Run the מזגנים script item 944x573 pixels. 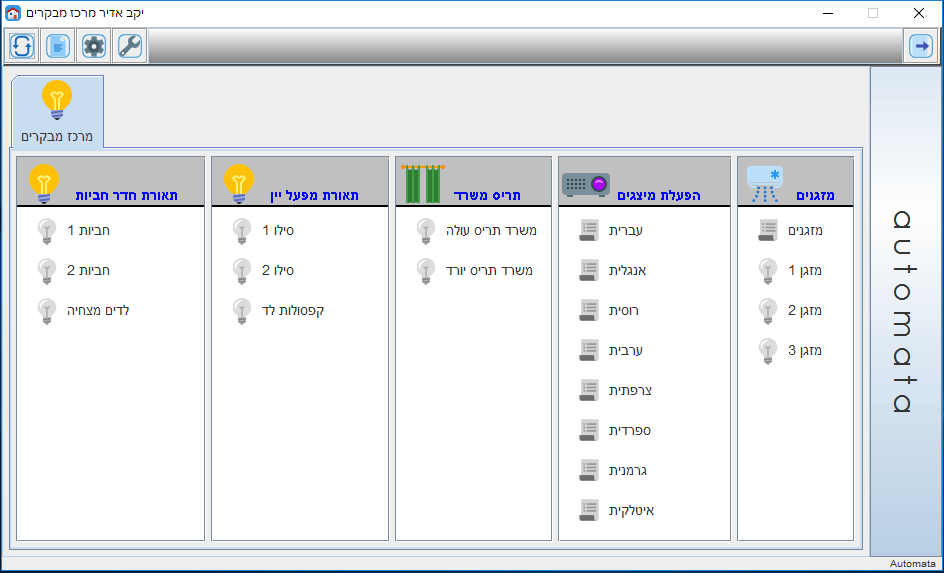pos(767,231)
